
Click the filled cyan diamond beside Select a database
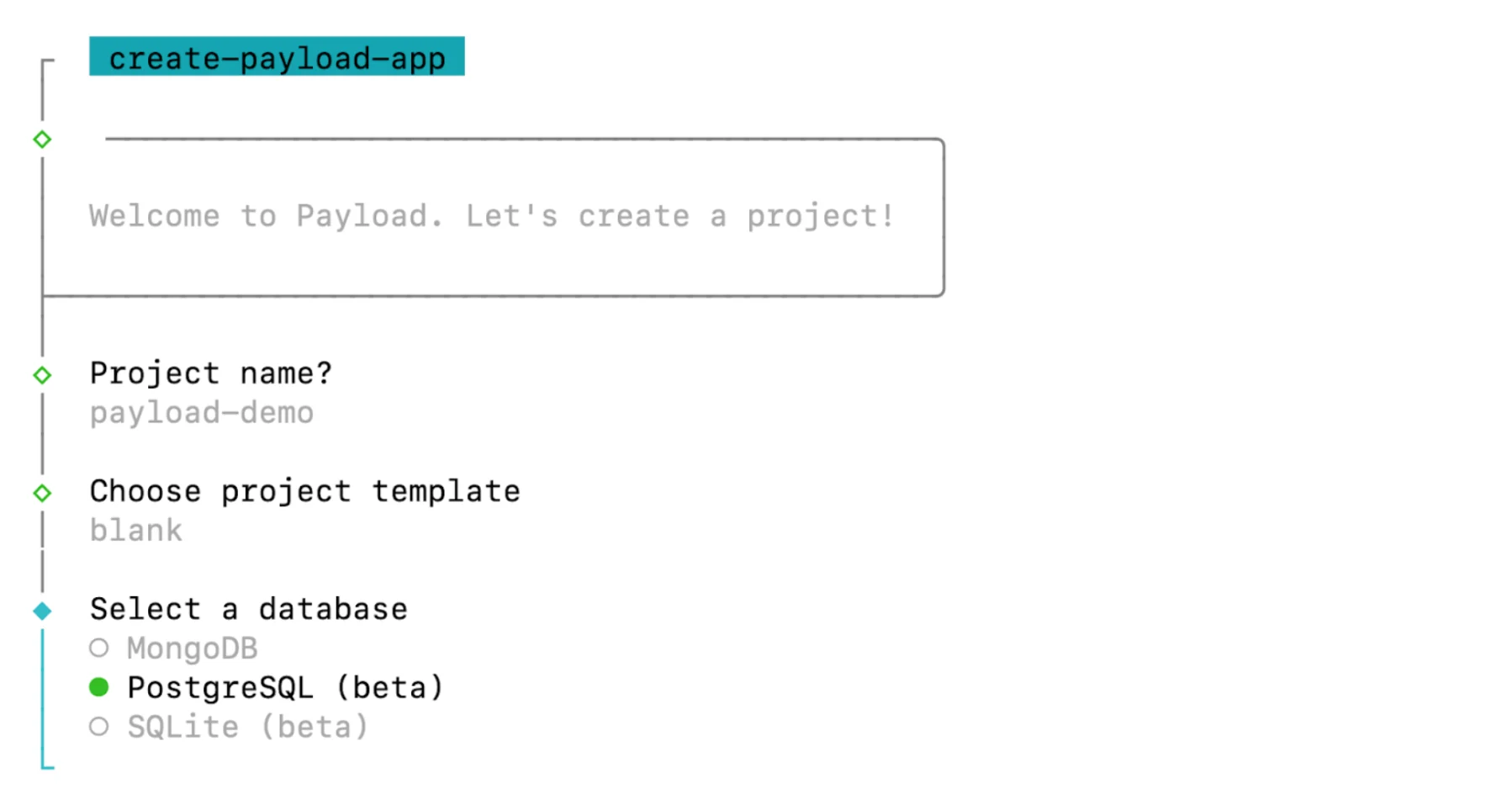(42, 611)
